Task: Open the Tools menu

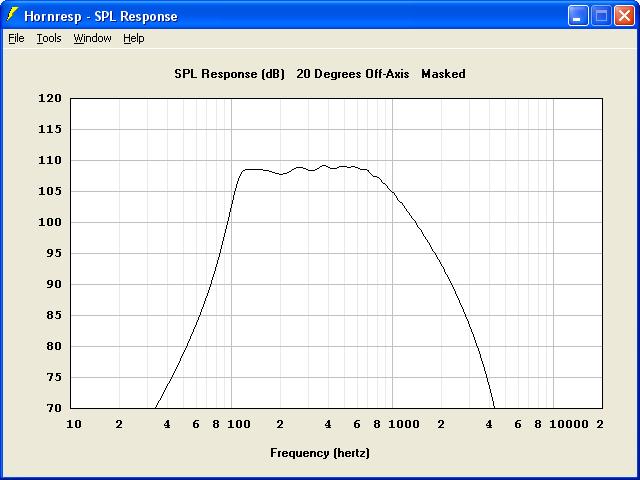Action: [49, 38]
